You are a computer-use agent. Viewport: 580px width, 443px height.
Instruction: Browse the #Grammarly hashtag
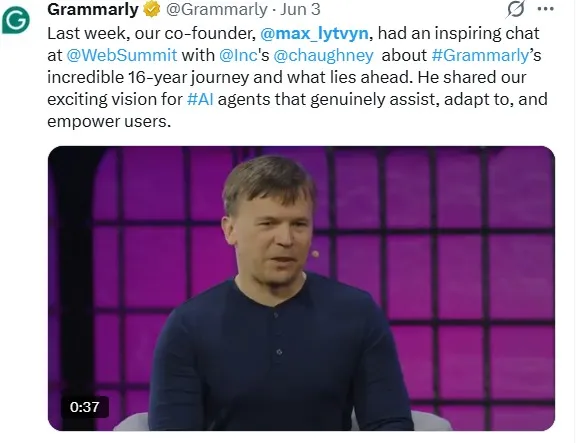[481, 55]
